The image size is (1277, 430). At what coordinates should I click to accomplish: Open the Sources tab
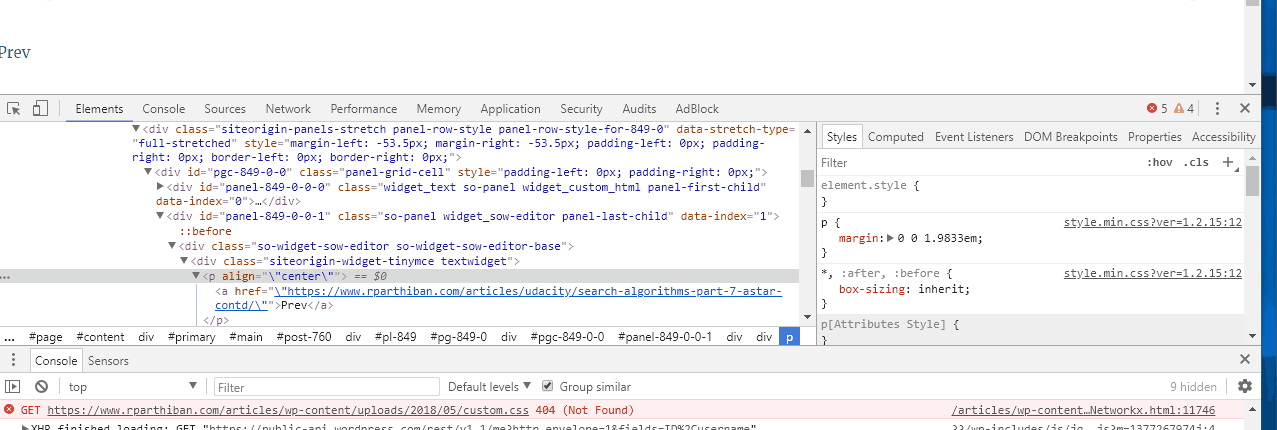pyautogui.click(x=225, y=109)
